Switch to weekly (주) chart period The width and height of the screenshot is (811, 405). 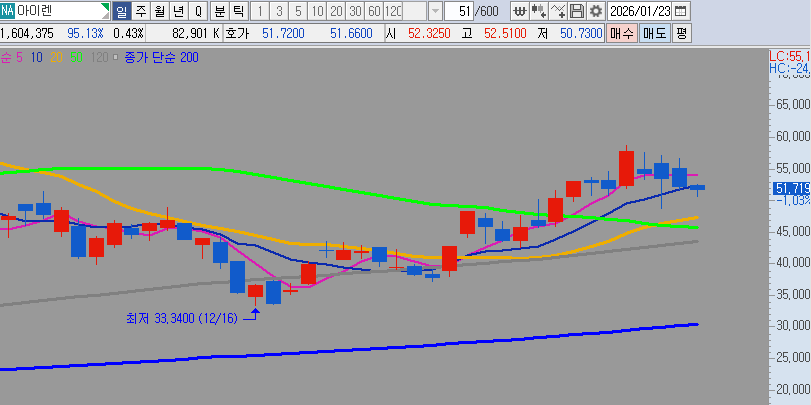point(141,10)
